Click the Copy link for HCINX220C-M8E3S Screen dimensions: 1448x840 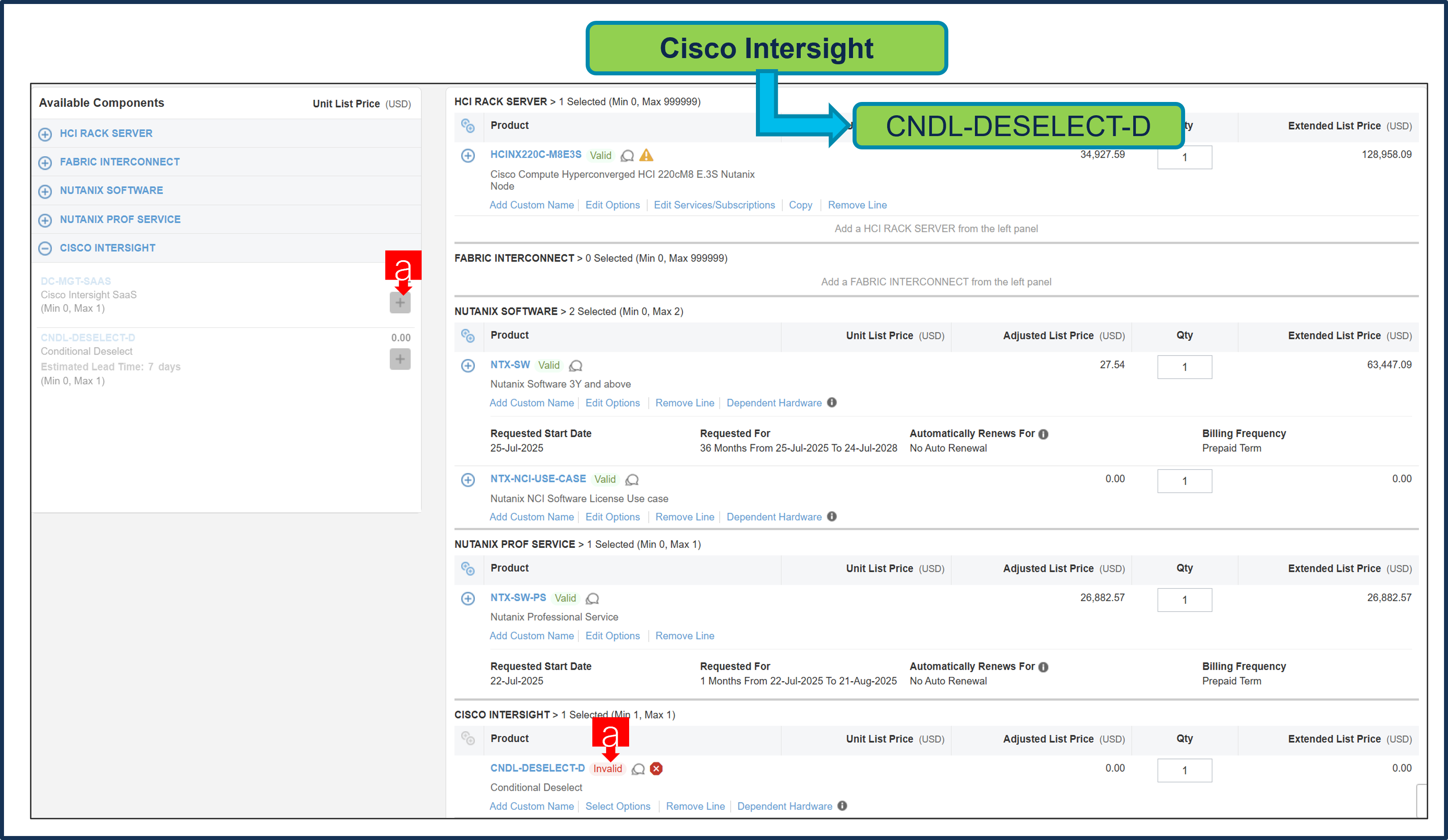coord(800,205)
